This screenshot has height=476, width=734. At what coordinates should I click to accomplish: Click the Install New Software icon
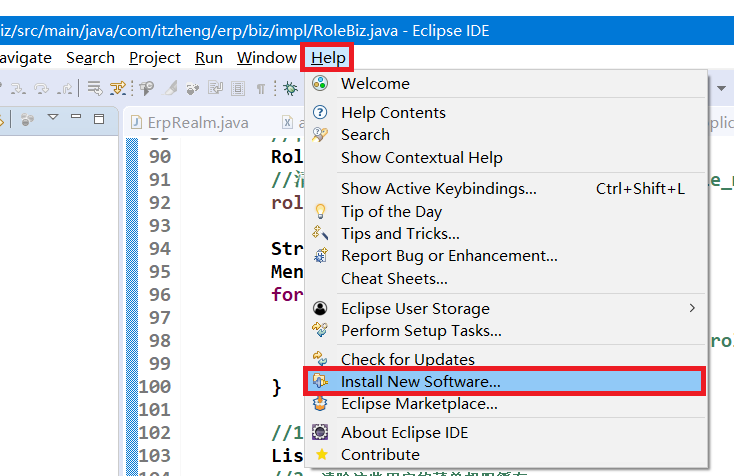(320, 381)
